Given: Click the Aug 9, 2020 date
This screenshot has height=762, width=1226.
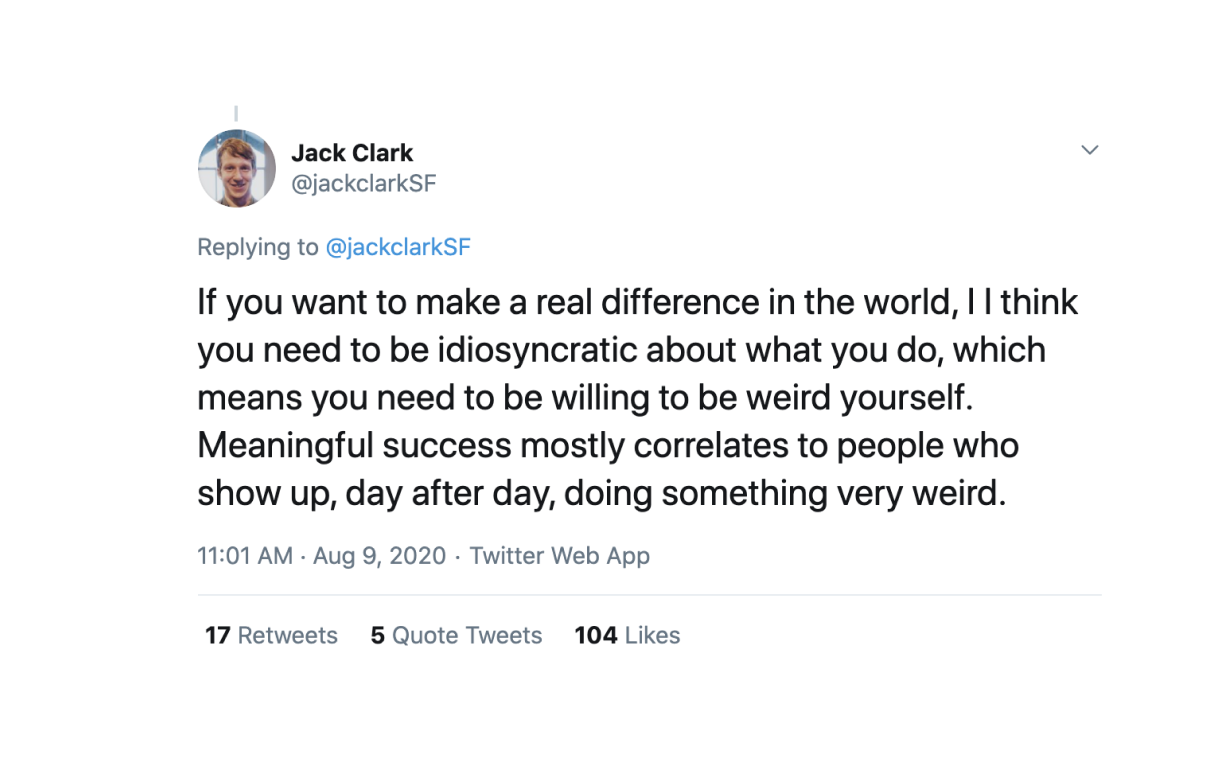Looking at the screenshot, I should [x=380, y=556].
